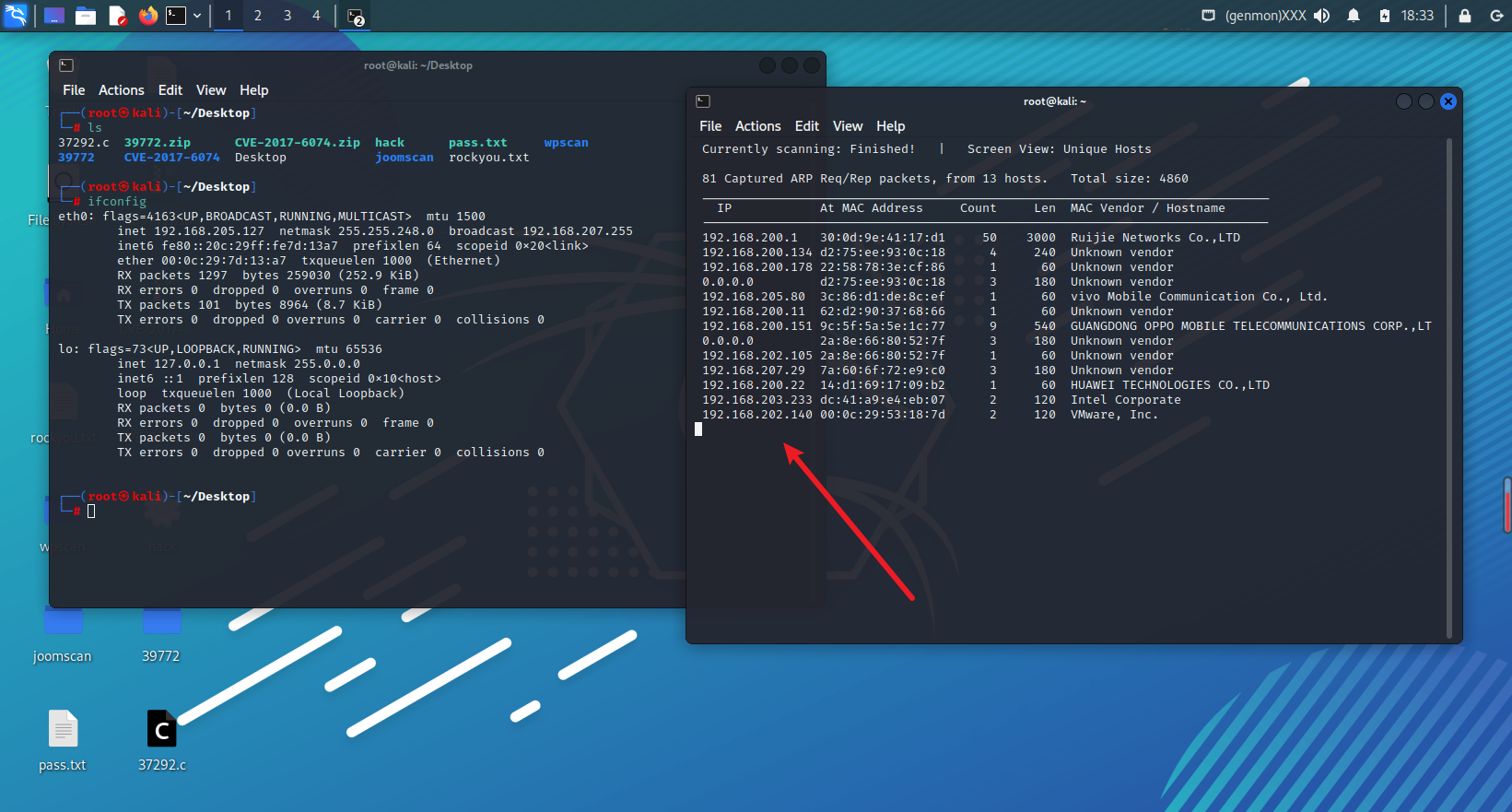Click the 192.168.202.140 VMware row IP
Screen dimensions: 1512x812
[757, 415]
